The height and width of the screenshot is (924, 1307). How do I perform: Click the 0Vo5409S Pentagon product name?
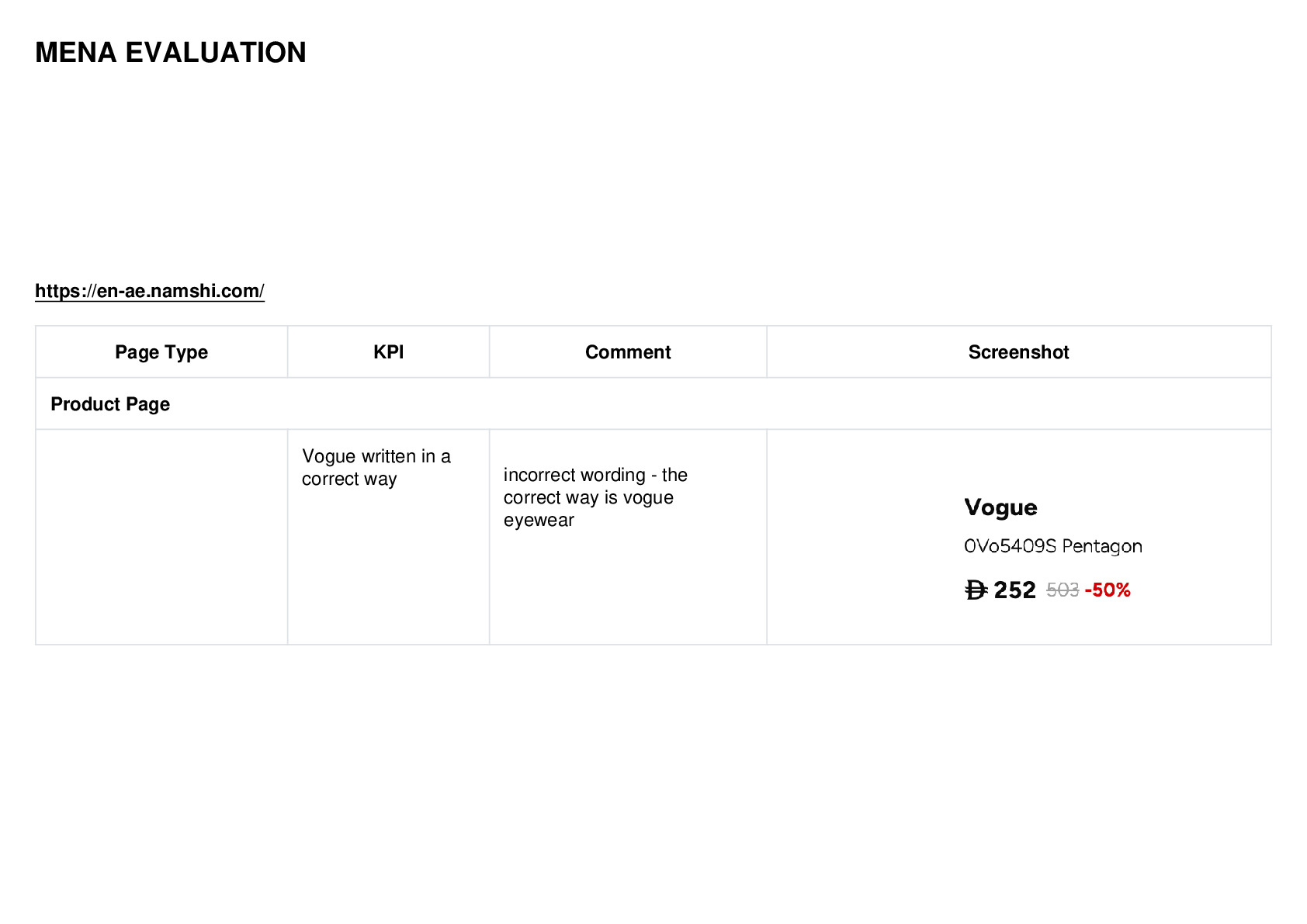[x=1052, y=546]
